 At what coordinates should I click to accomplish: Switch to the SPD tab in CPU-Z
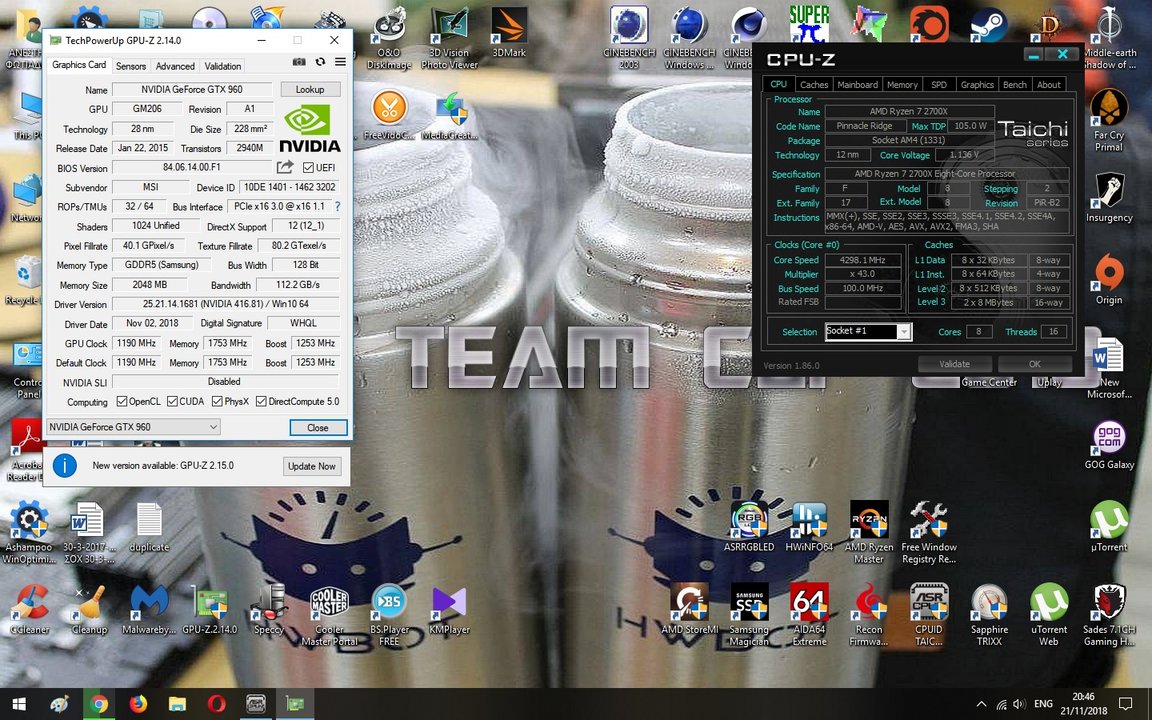click(939, 84)
